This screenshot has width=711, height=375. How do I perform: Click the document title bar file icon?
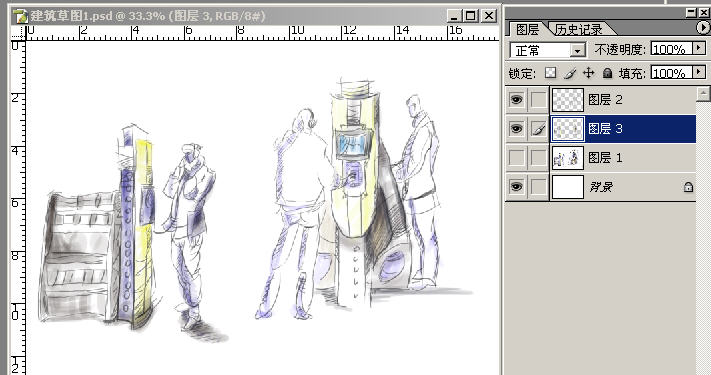coord(20,16)
